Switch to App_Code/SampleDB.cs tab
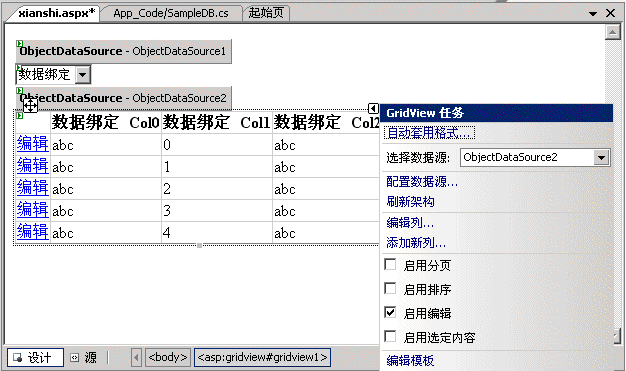The height and width of the screenshot is (371, 626). [171, 13]
